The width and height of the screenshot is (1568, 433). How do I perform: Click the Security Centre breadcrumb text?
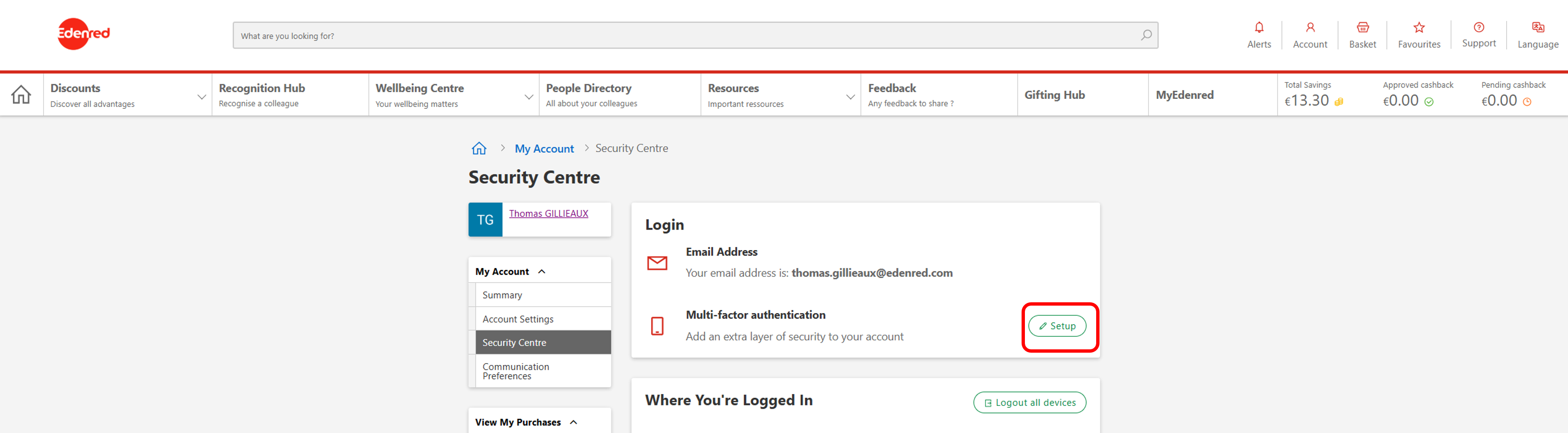click(x=631, y=148)
